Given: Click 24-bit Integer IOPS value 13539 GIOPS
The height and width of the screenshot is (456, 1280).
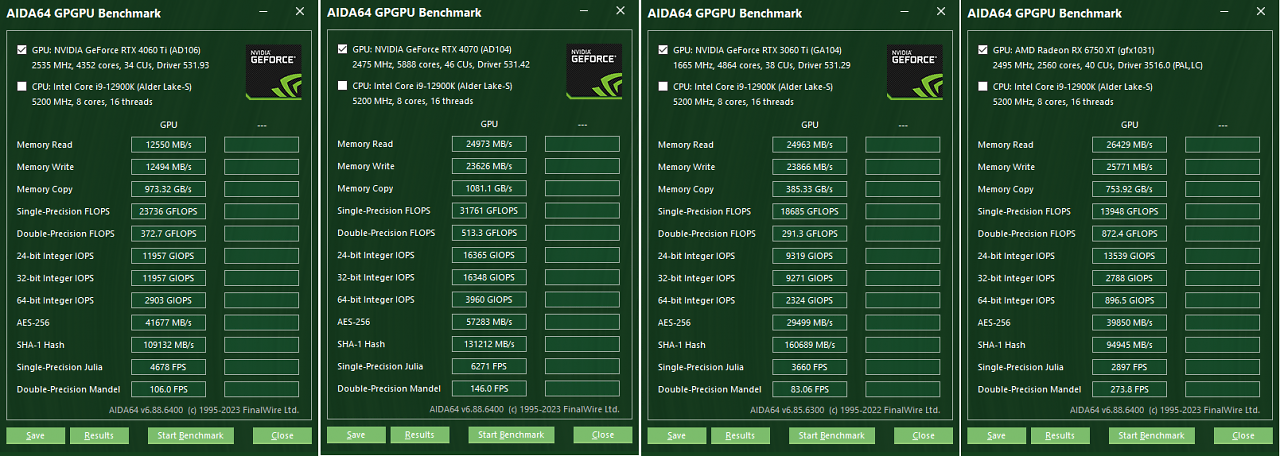Looking at the screenshot, I should pos(1129,256).
